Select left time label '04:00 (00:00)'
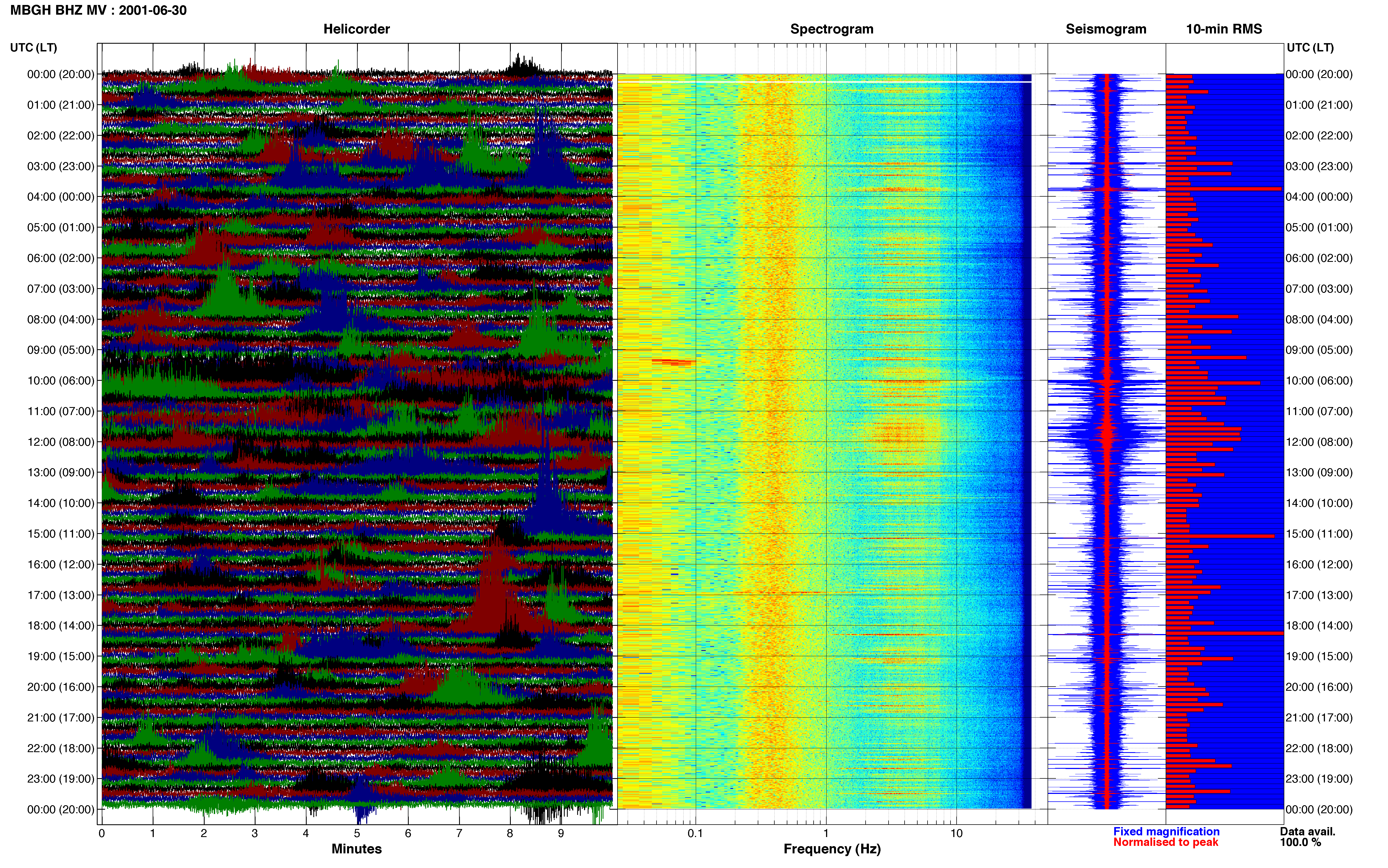1388x868 pixels. click(61, 197)
